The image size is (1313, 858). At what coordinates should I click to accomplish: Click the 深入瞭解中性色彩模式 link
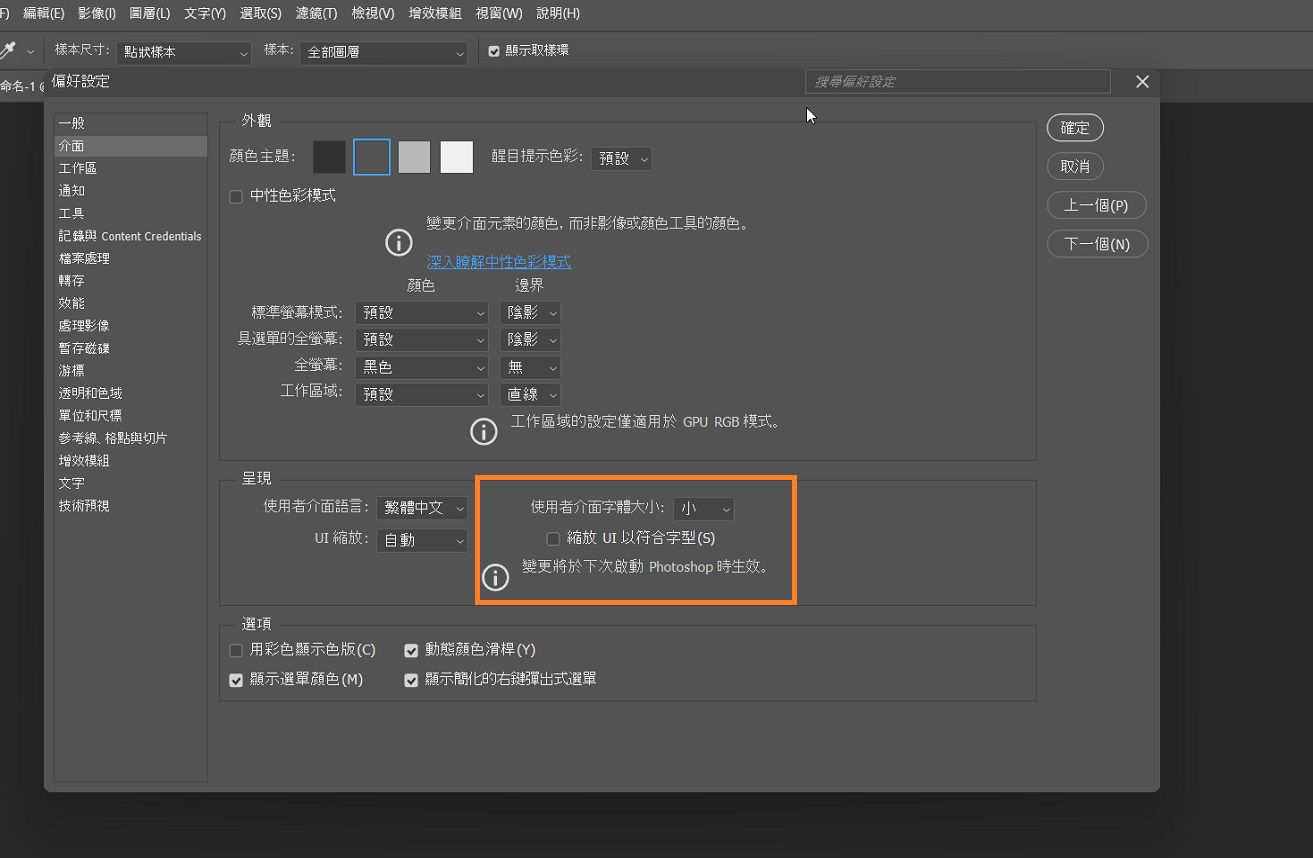tap(499, 261)
